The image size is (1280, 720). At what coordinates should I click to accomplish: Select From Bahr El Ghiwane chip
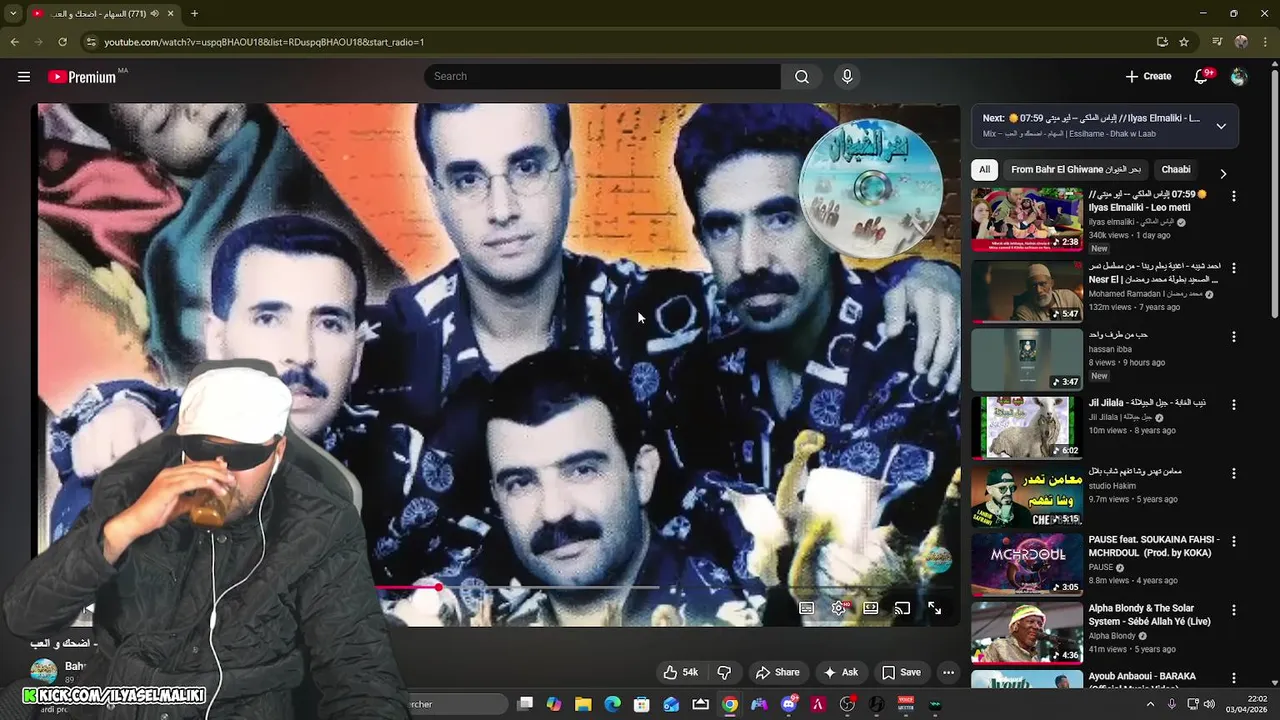coord(1075,169)
